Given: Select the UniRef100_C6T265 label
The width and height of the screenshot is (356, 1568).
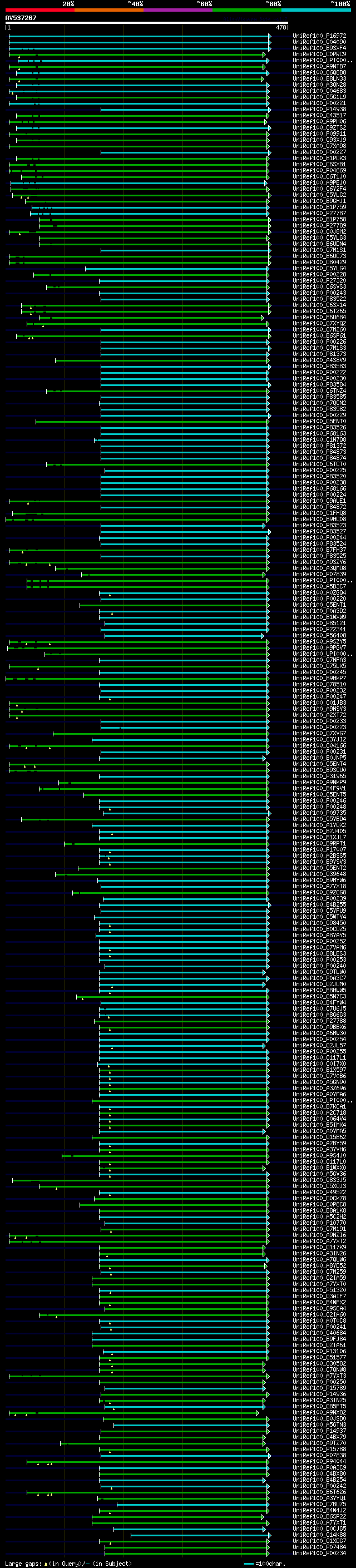Looking at the screenshot, I should pos(319,311).
